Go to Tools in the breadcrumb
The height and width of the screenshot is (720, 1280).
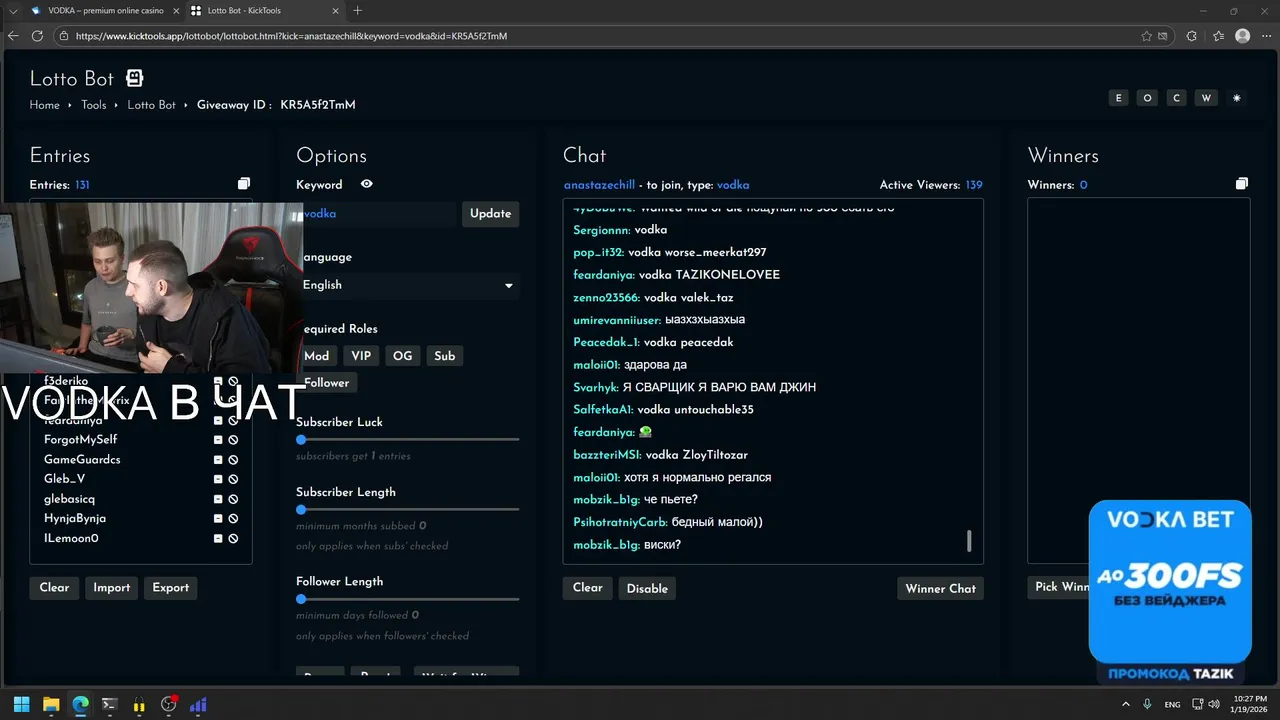[93, 105]
